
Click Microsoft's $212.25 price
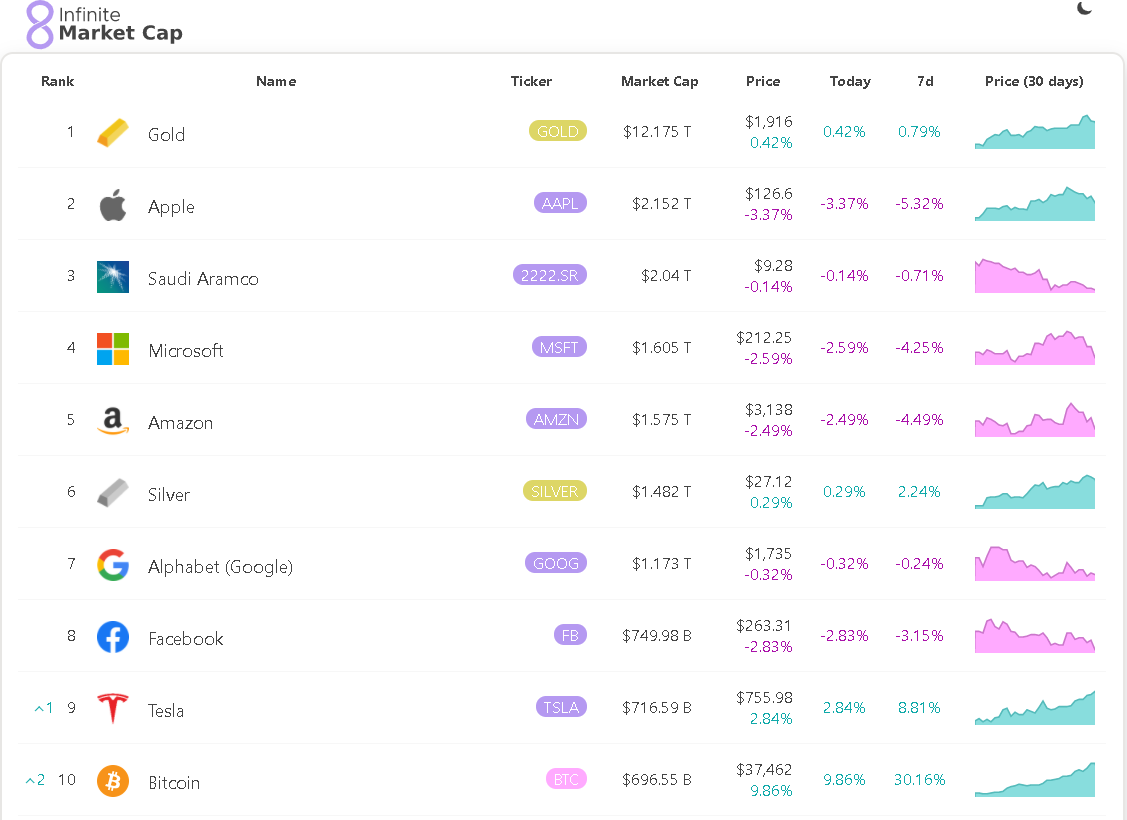pos(764,338)
